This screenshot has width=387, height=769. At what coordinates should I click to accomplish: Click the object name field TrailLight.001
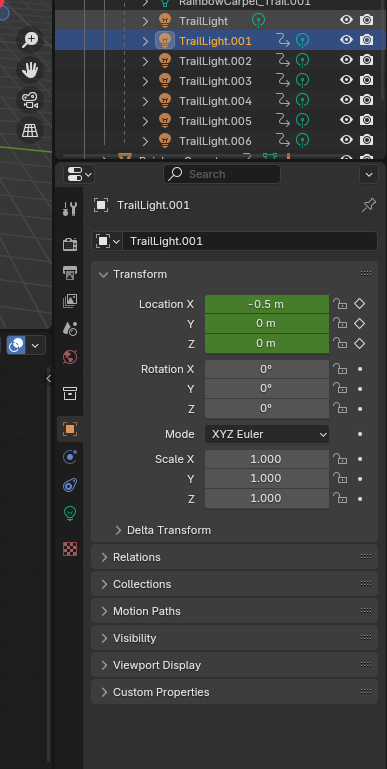pyautogui.click(x=250, y=241)
